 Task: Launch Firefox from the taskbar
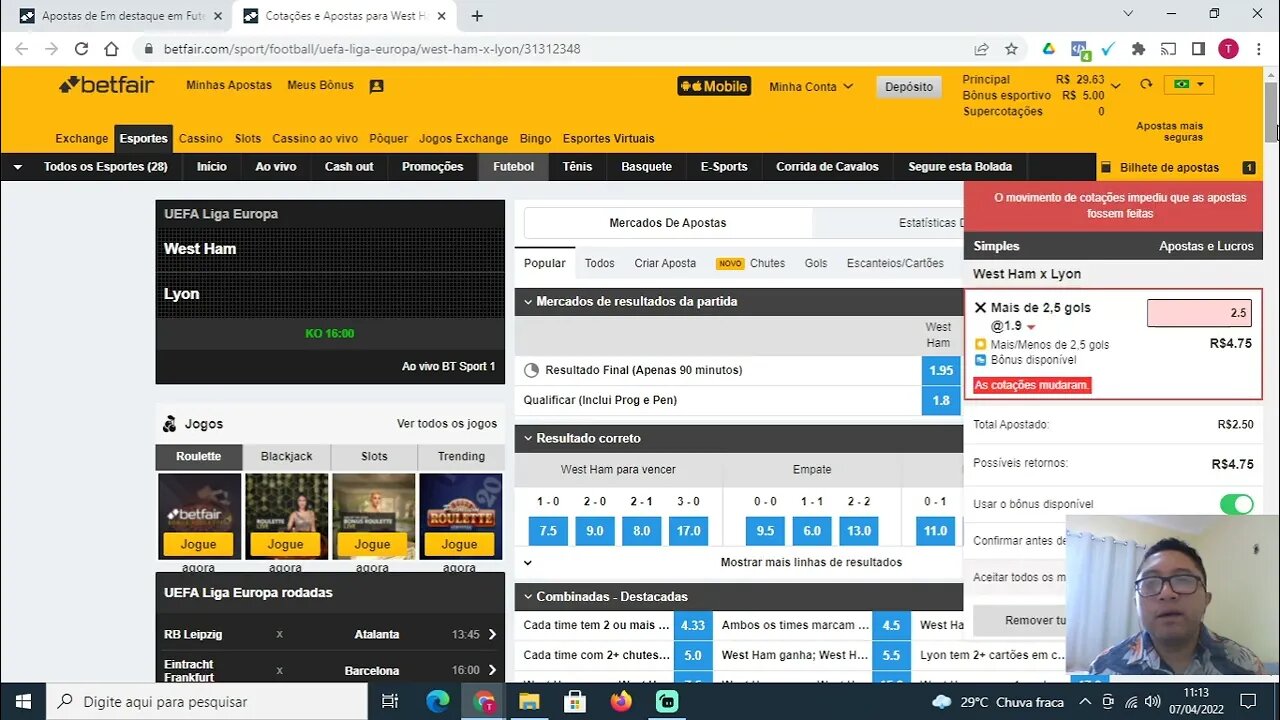(x=620, y=701)
